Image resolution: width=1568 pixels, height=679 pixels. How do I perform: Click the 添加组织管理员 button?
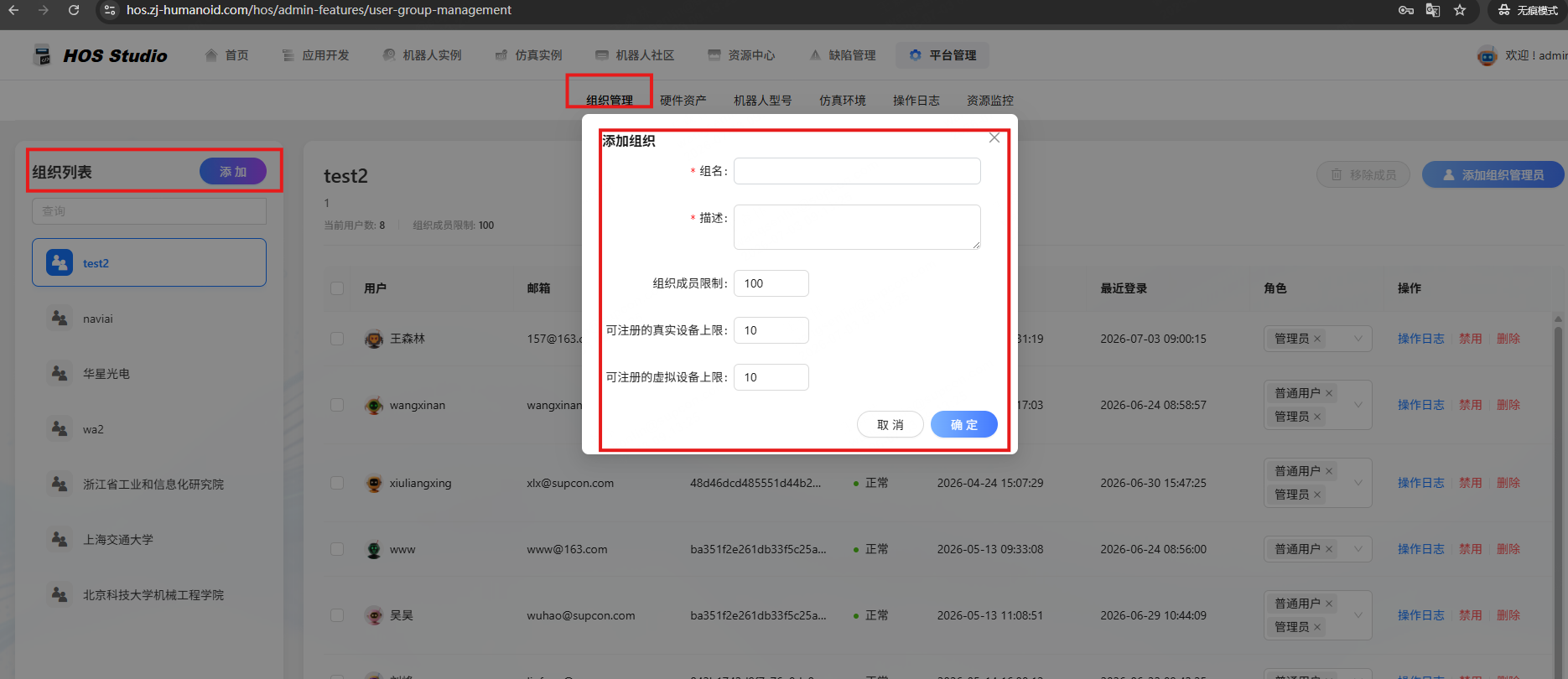[x=1493, y=174]
